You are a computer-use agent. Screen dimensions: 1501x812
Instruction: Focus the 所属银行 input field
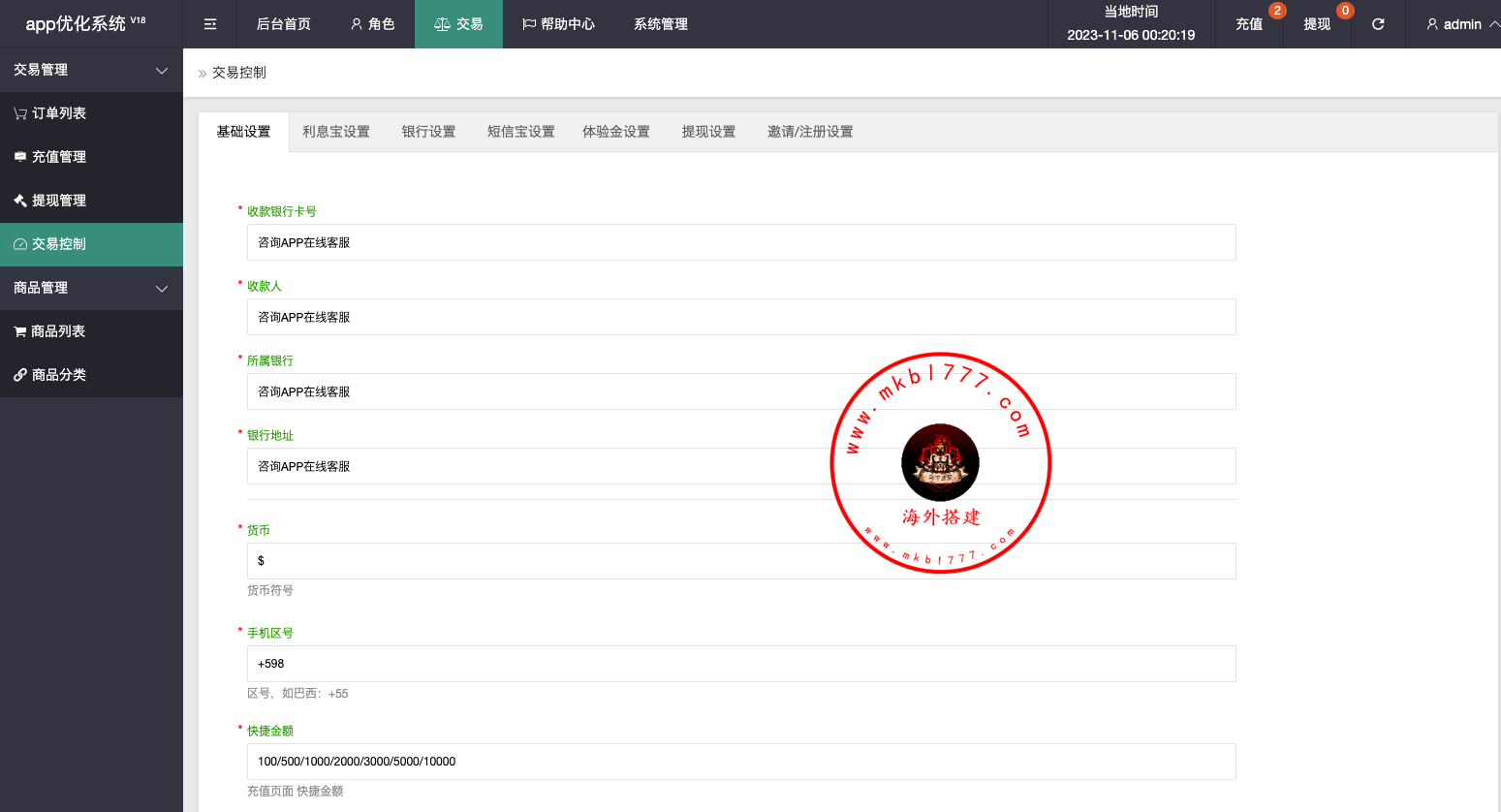tap(741, 391)
